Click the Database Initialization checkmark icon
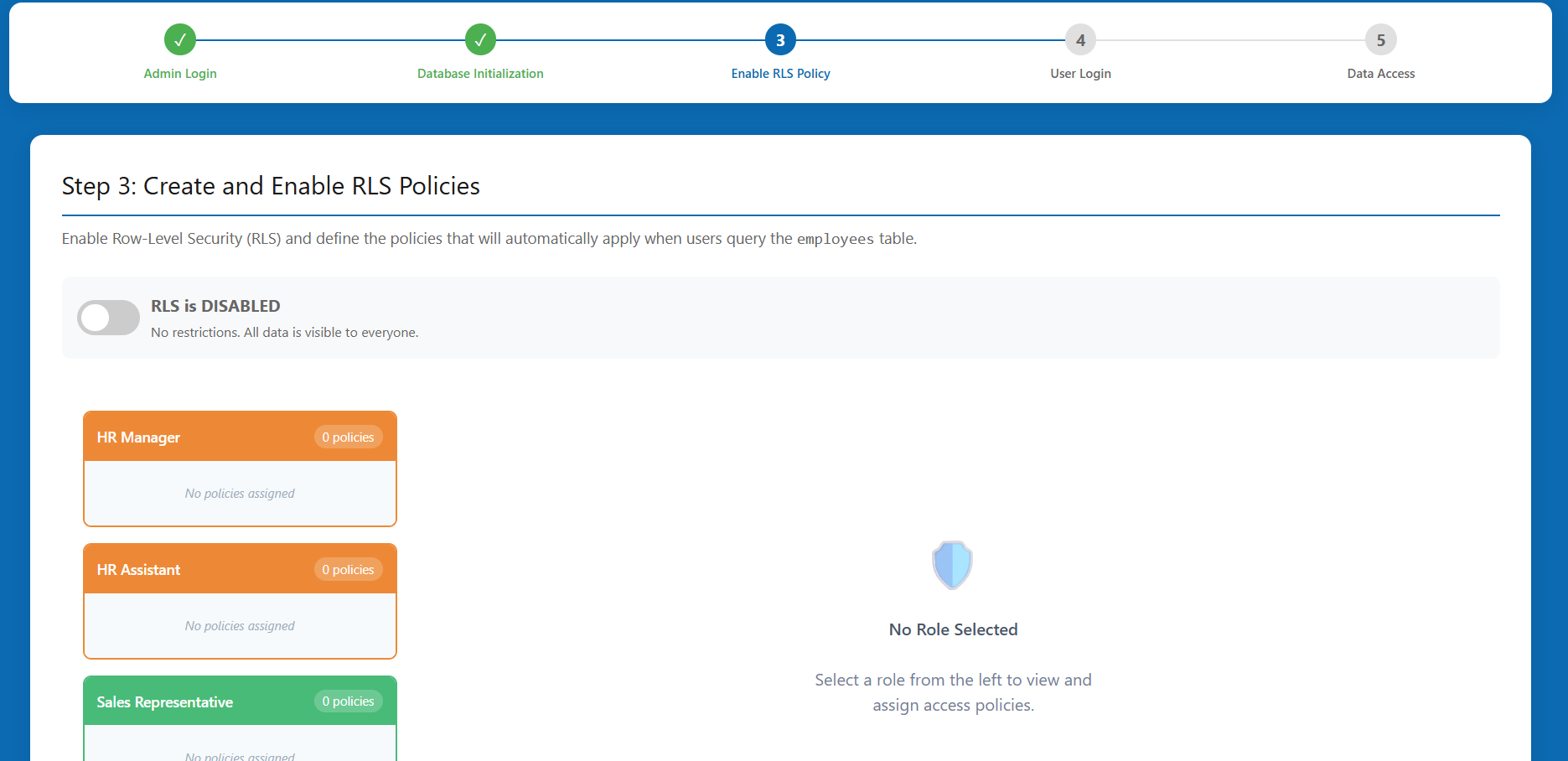Viewport: 1568px width, 761px height. tap(480, 39)
